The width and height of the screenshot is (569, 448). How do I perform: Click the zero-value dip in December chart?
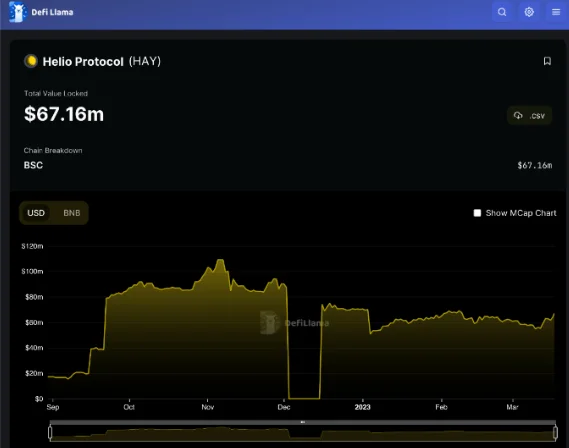coord(304,398)
